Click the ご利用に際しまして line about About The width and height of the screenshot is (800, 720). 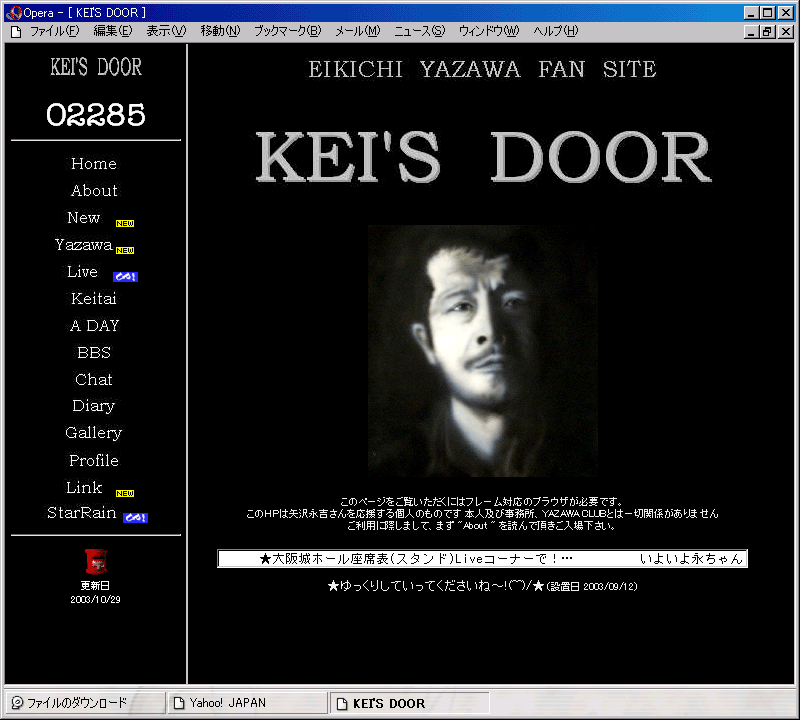[x=481, y=526]
